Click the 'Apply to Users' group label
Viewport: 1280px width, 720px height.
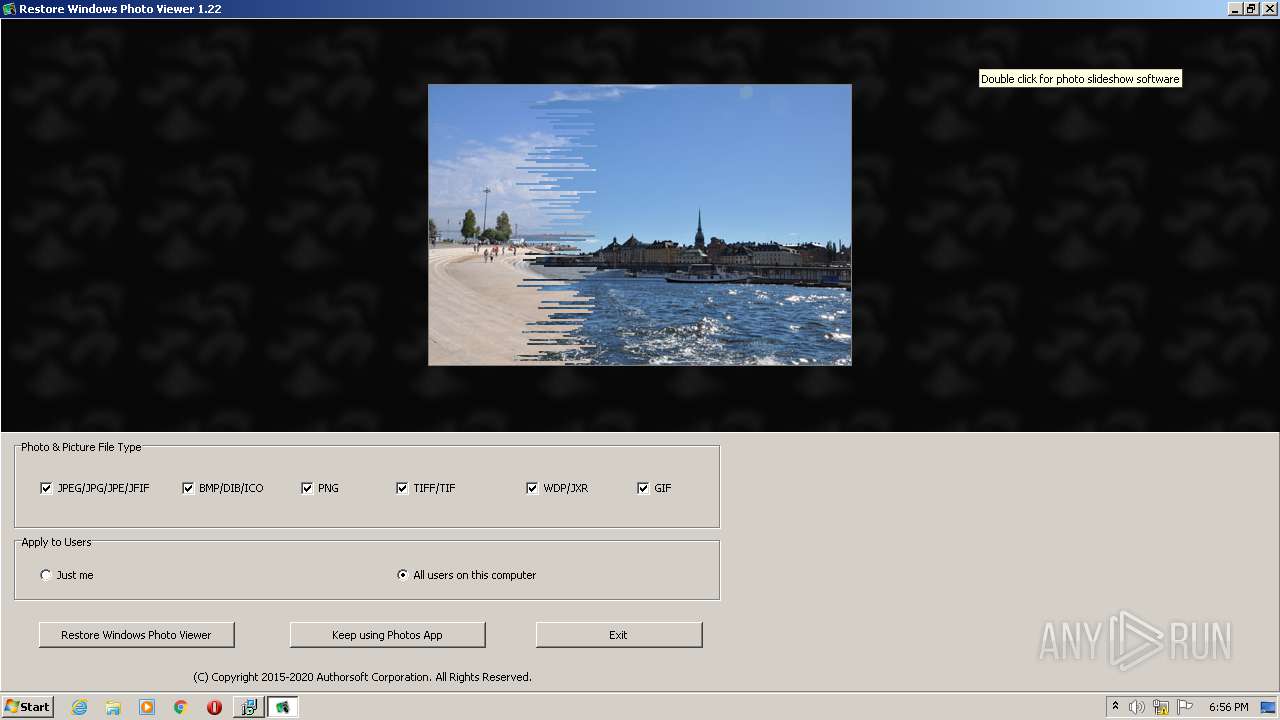[56, 542]
